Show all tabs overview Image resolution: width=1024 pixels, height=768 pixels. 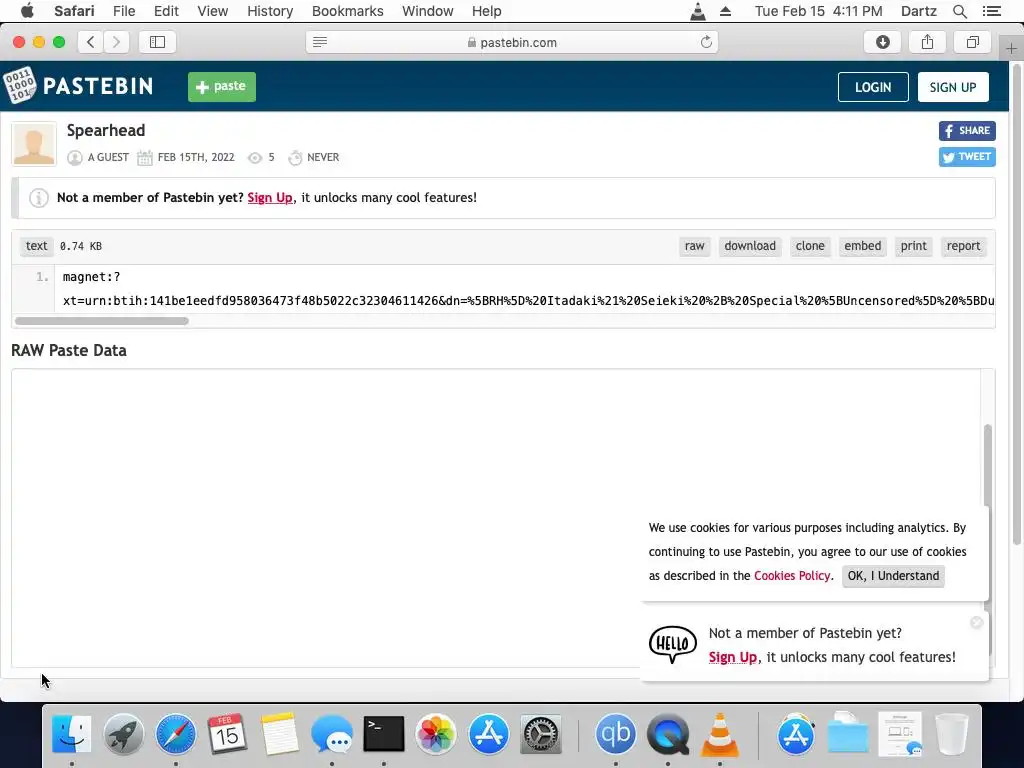tap(972, 42)
